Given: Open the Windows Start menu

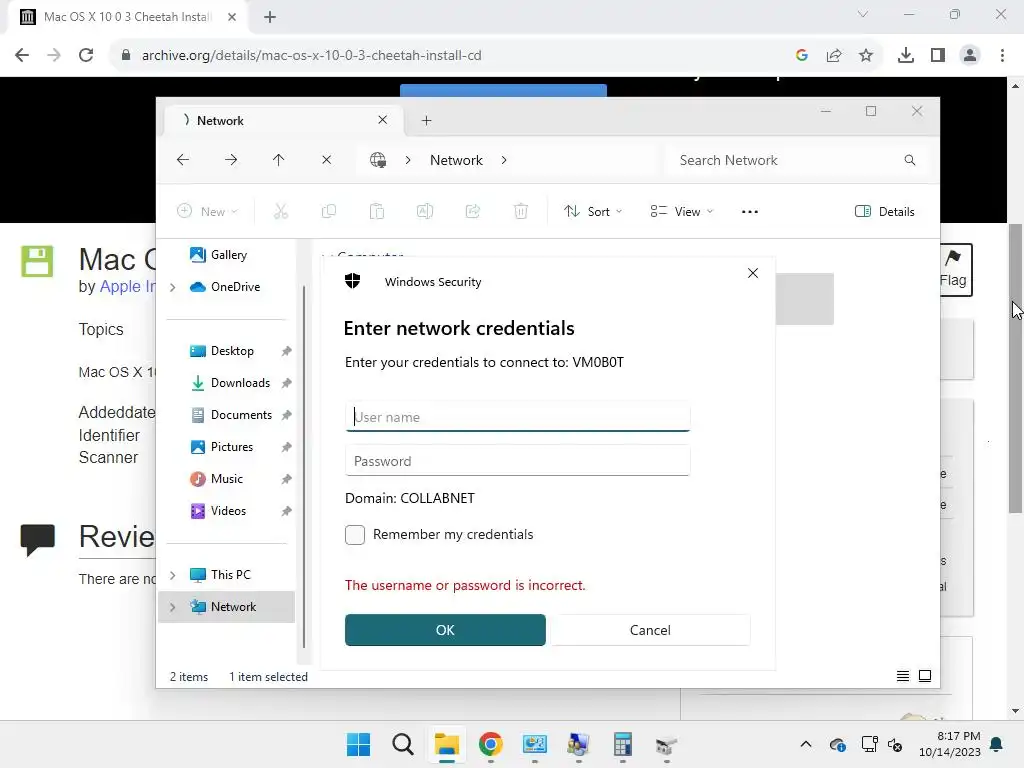Looking at the screenshot, I should tap(359, 744).
